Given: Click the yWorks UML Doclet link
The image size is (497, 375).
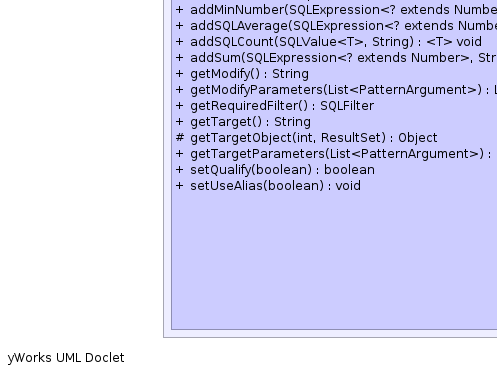Looking at the screenshot, I should point(66,358).
